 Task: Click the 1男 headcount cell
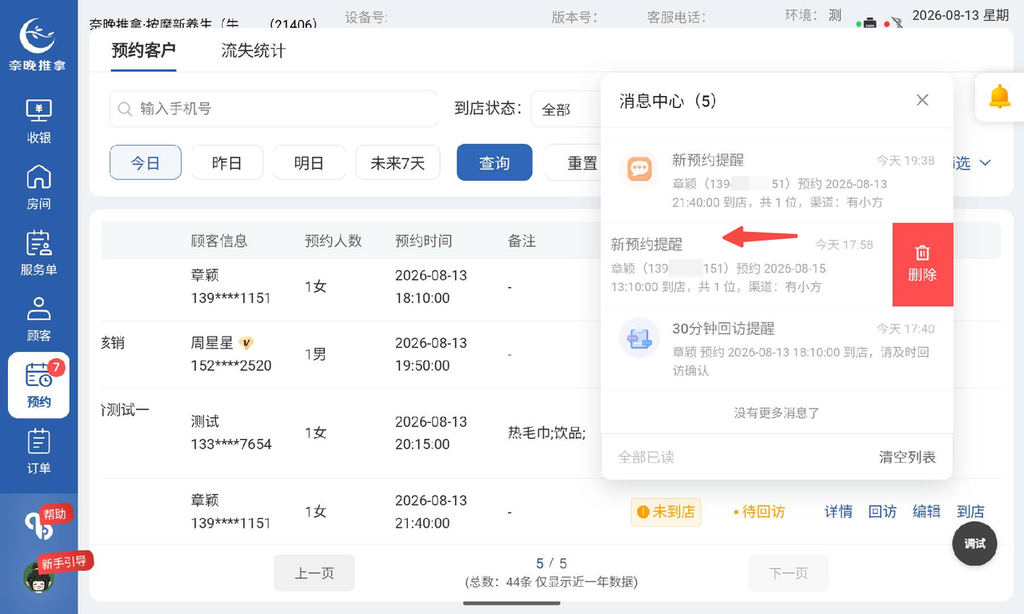click(315, 354)
